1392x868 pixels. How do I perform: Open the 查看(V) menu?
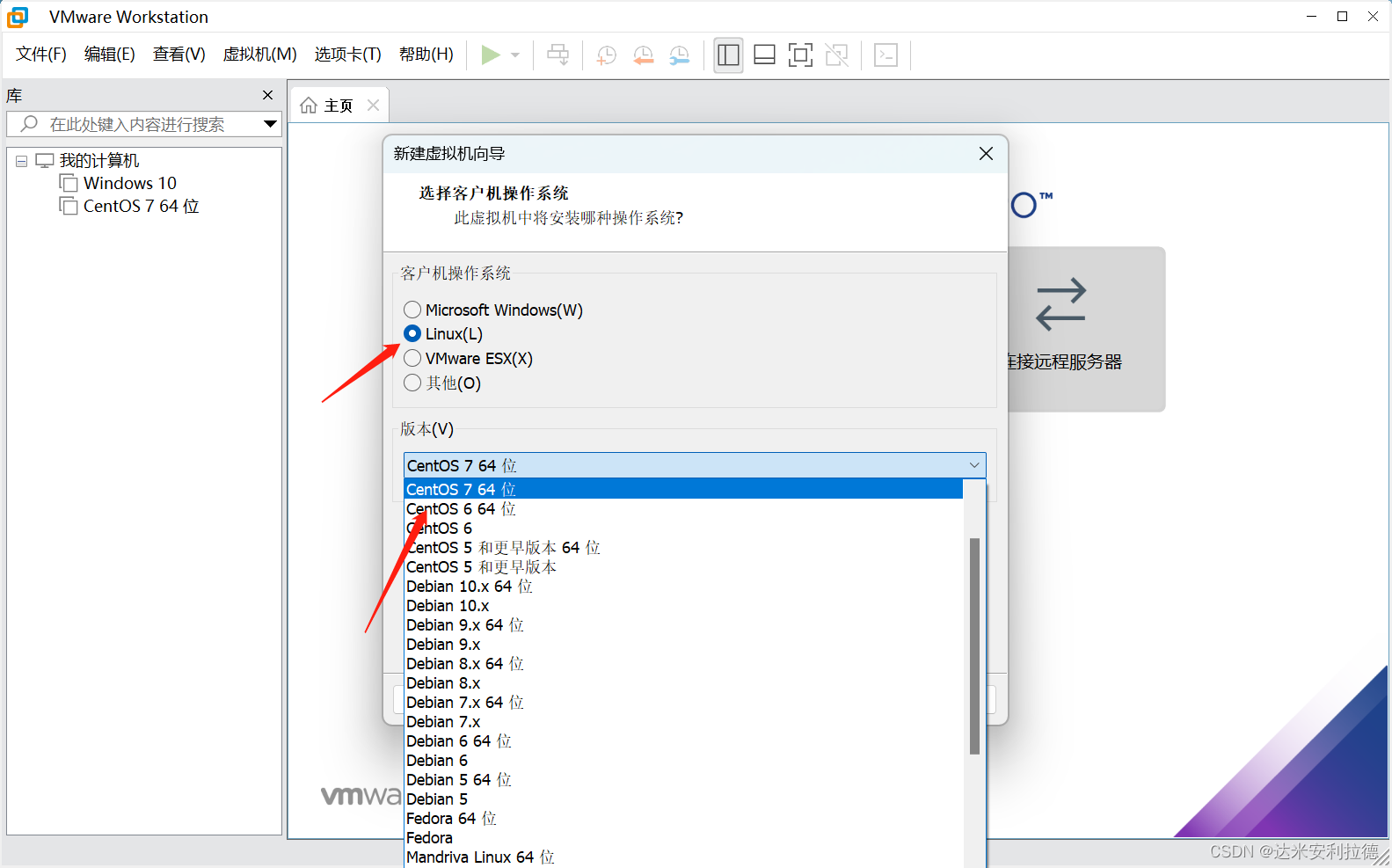(179, 55)
